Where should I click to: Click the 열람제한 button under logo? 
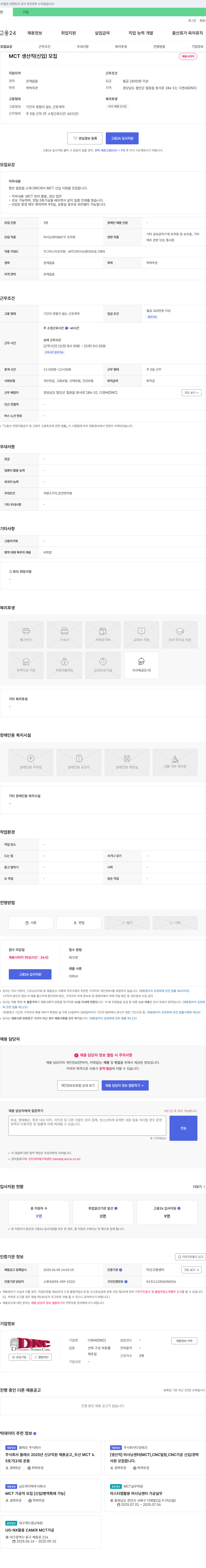click(x=41, y=1357)
